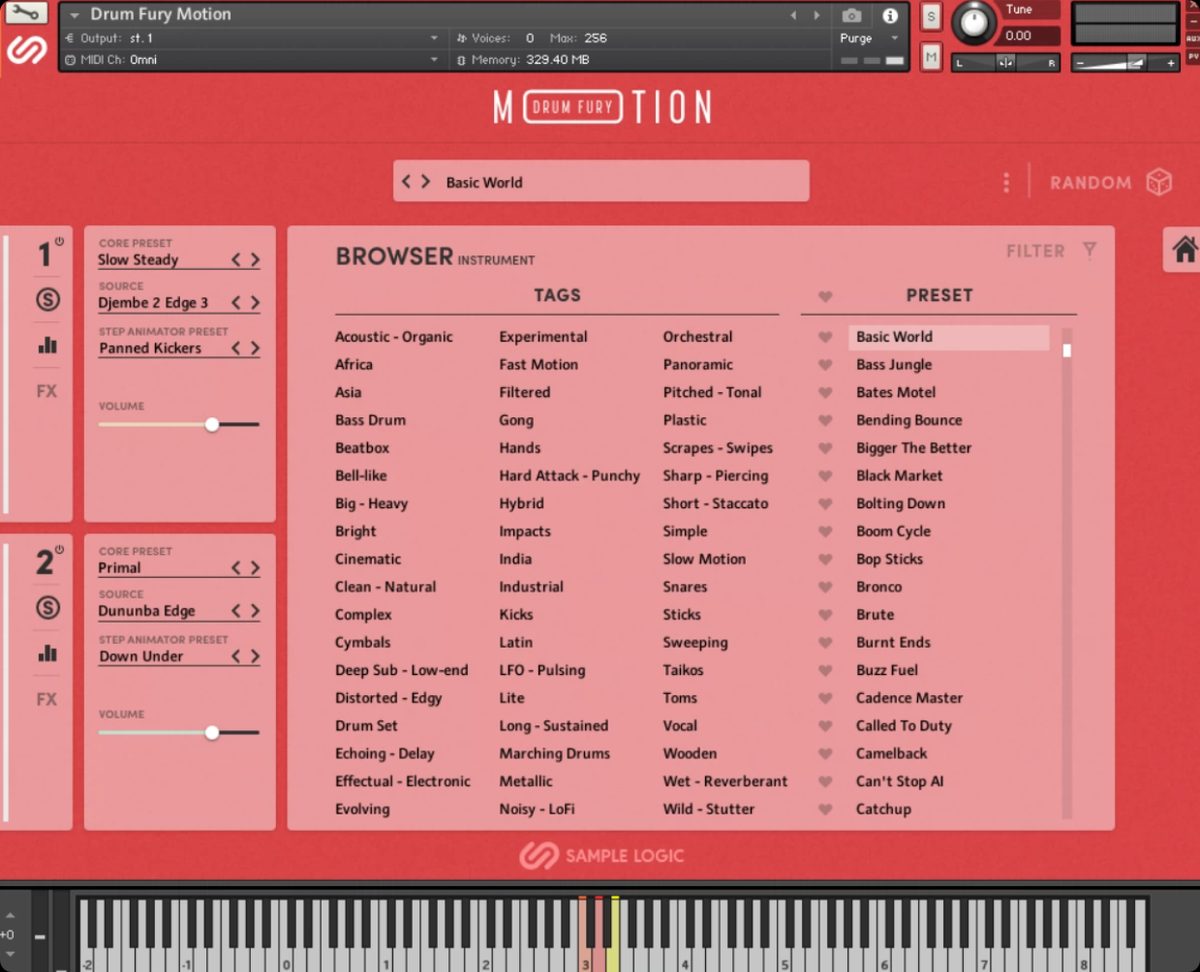Expand the Drum Fury Motion instrument arrow
1200x972 pixels.
(74, 15)
